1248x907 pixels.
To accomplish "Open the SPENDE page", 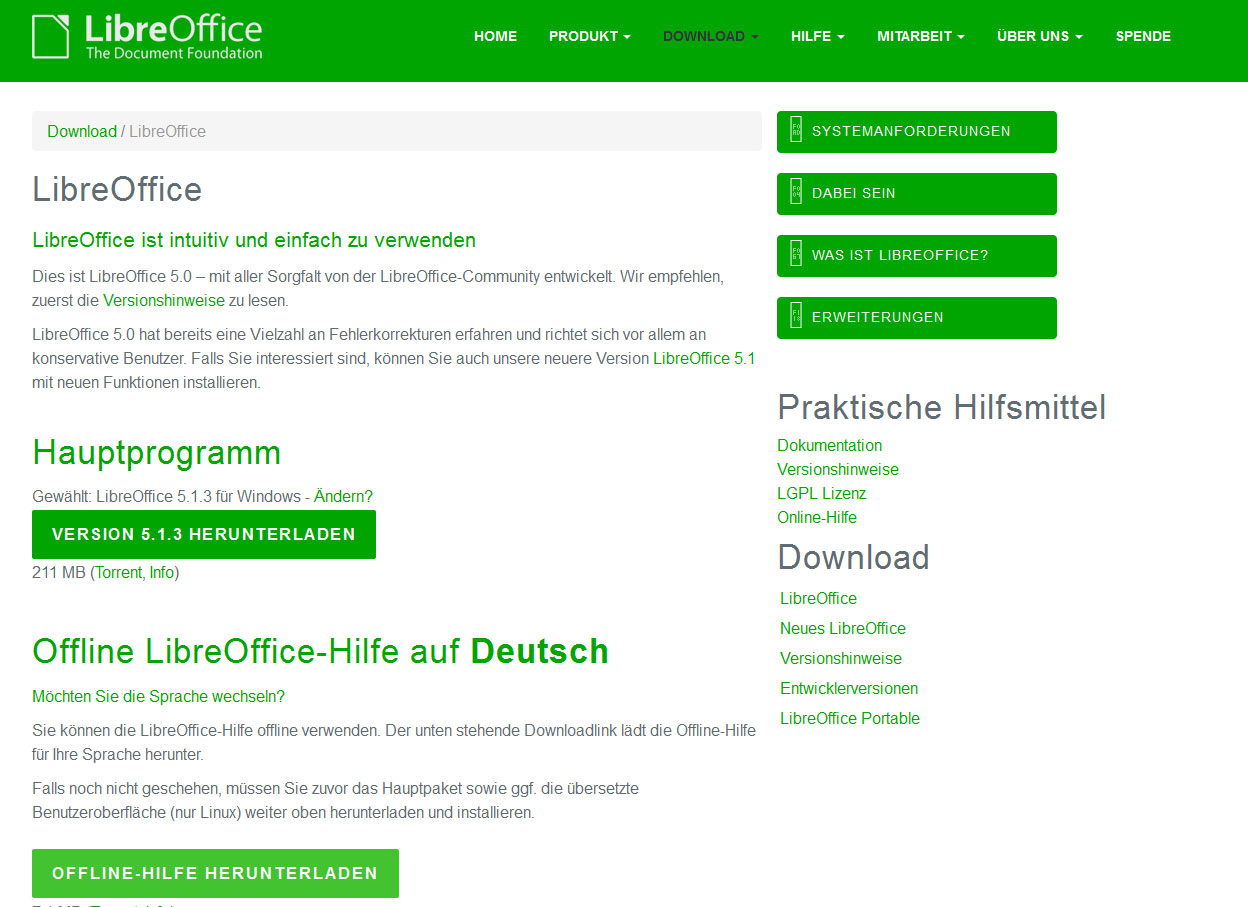I will click(x=1143, y=36).
